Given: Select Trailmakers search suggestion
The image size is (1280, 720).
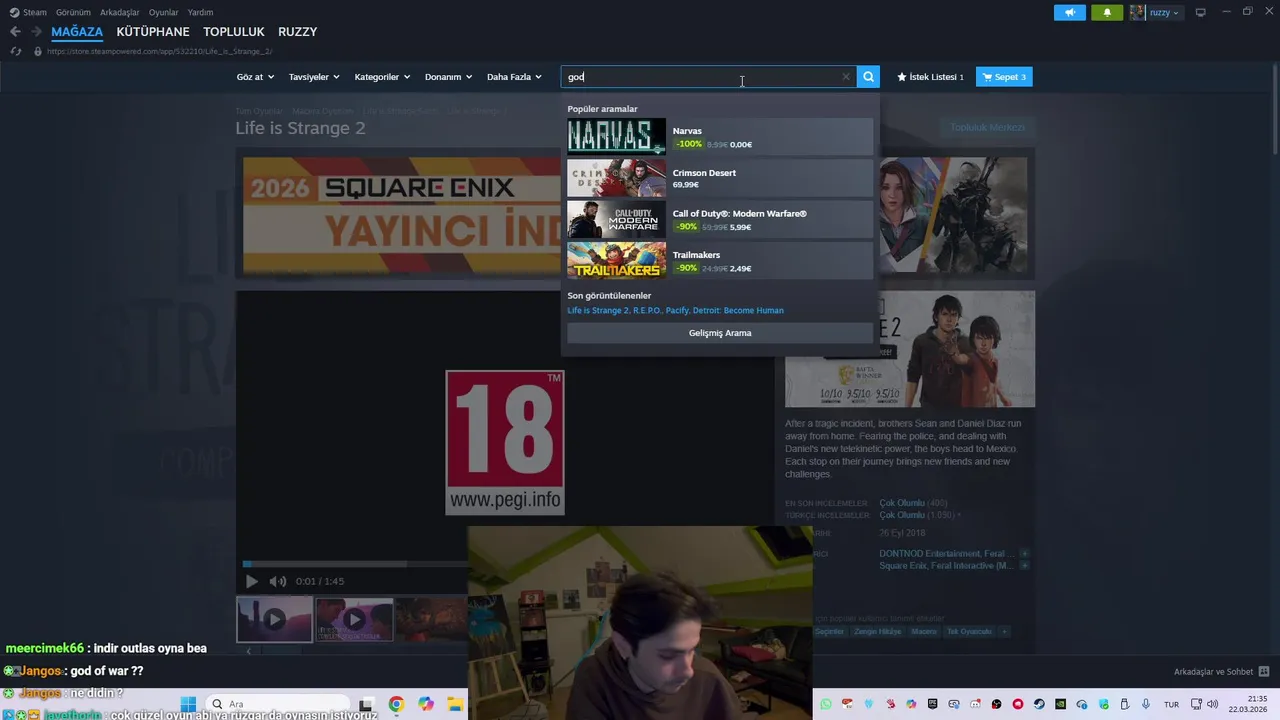Looking at the screenshot, I should (x=720, y=260).
